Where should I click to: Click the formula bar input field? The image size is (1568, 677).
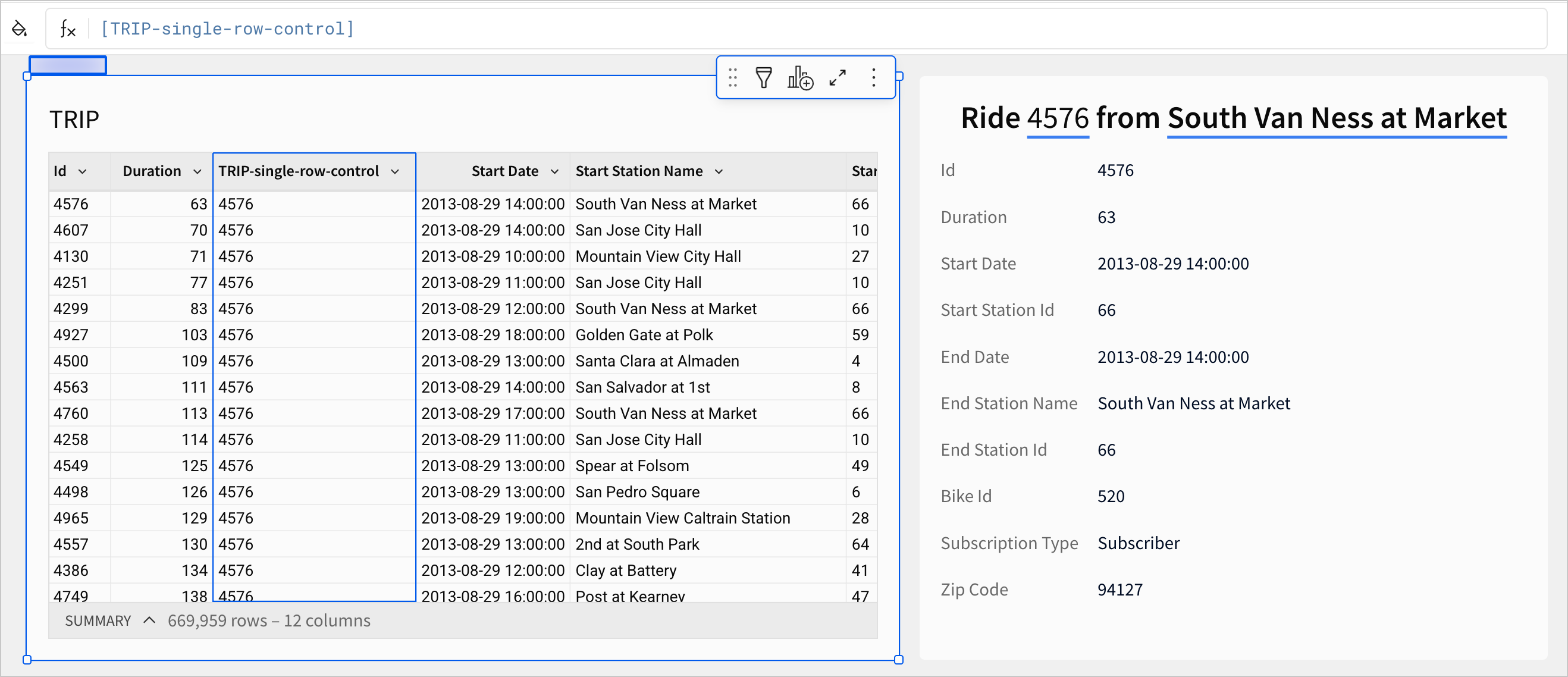point(791,29)
